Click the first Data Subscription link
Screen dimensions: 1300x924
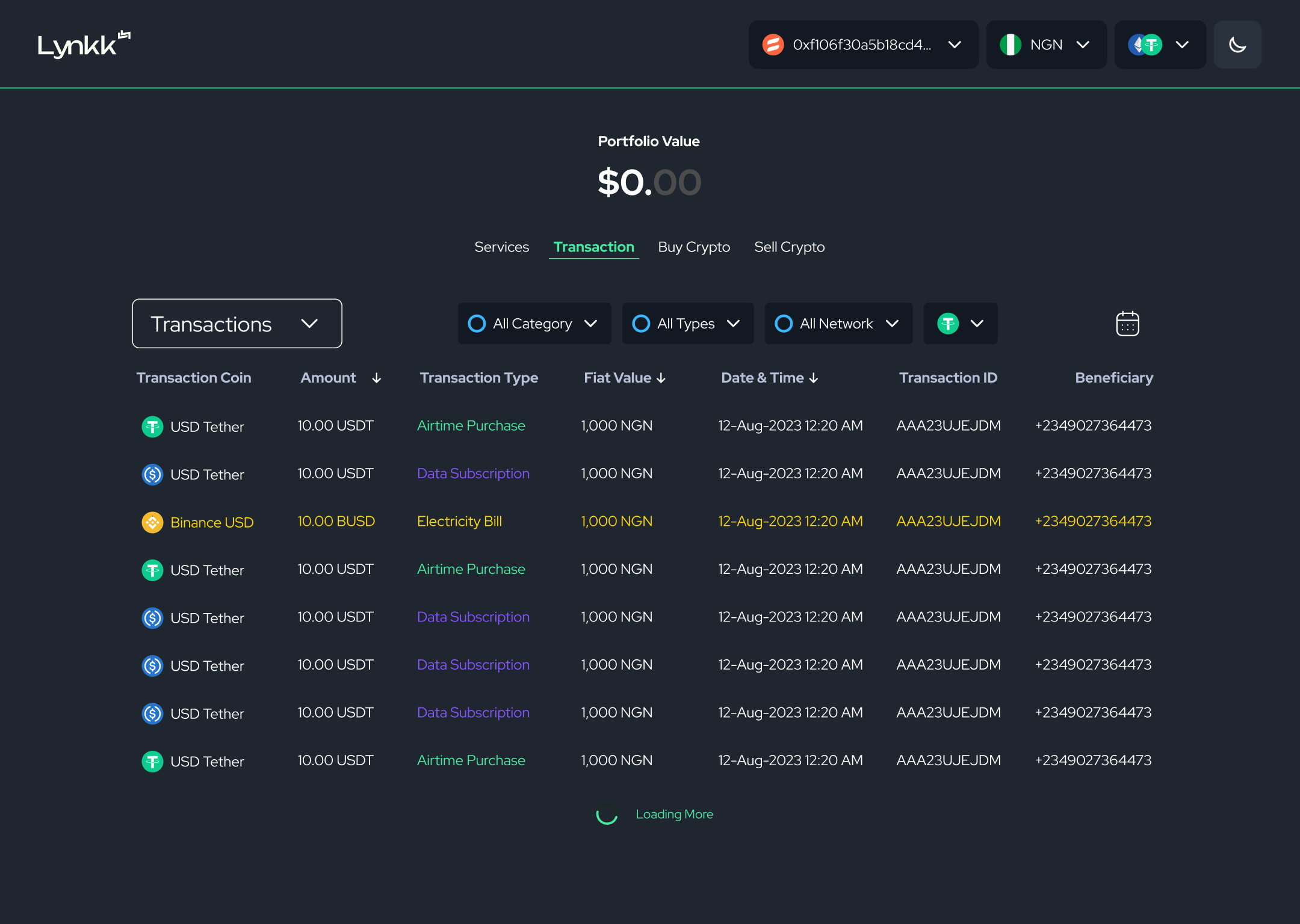pos(473,473)
